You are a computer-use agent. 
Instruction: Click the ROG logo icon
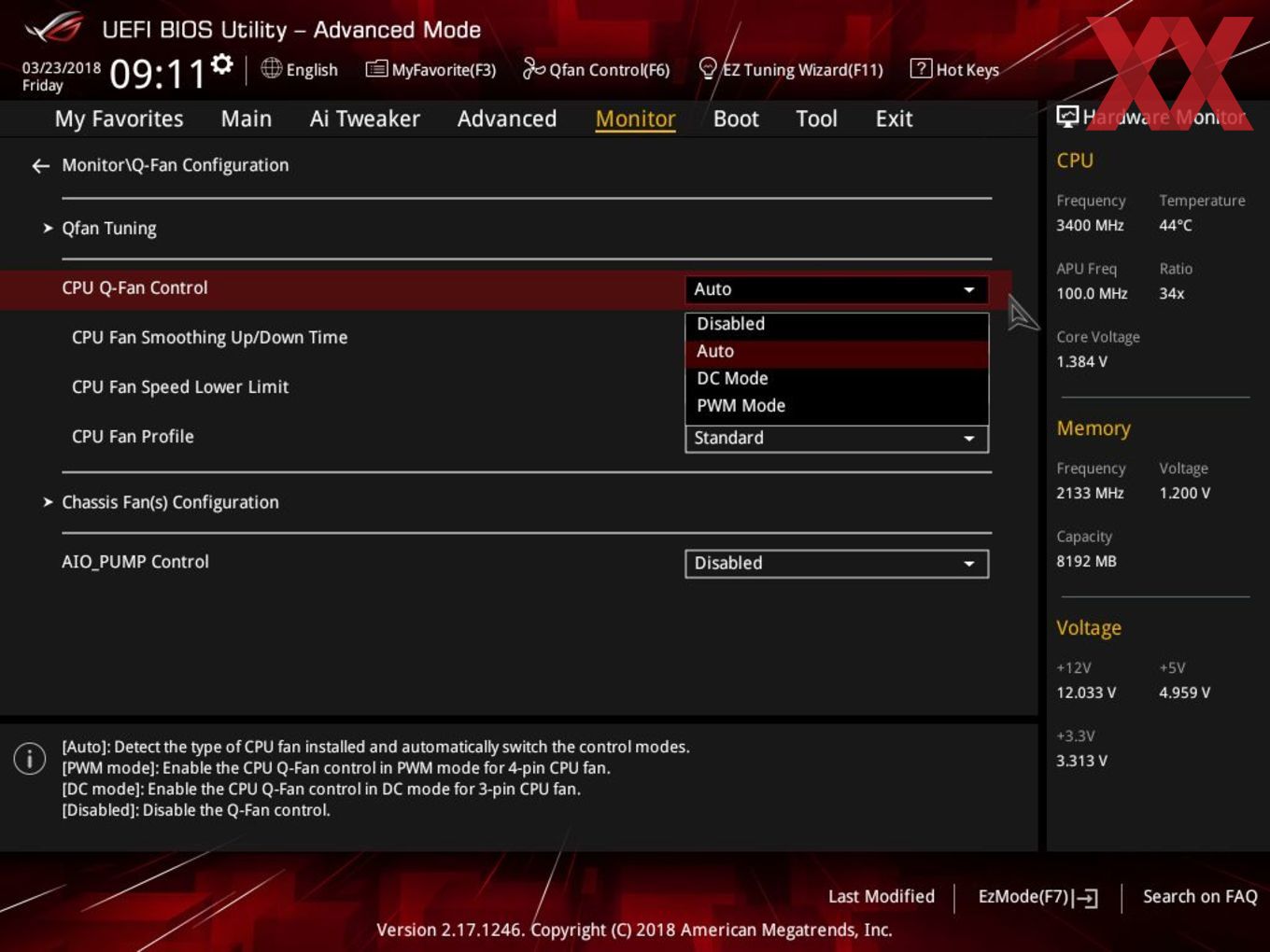(x=53, y=29)
